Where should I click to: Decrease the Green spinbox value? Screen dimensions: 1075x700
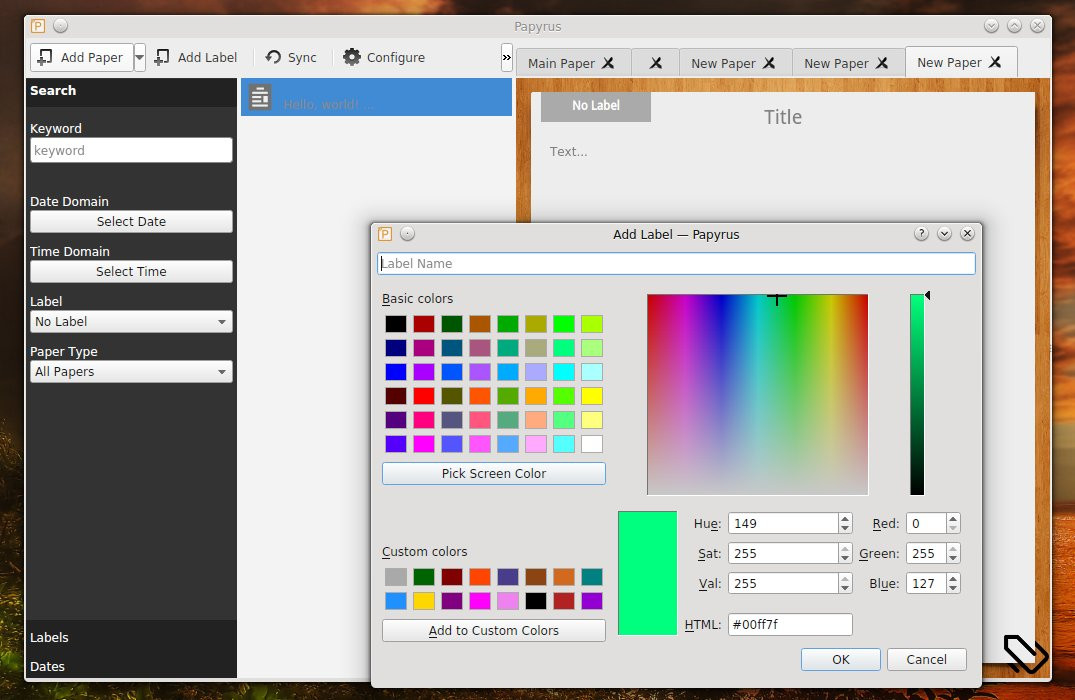coord(953,559)
